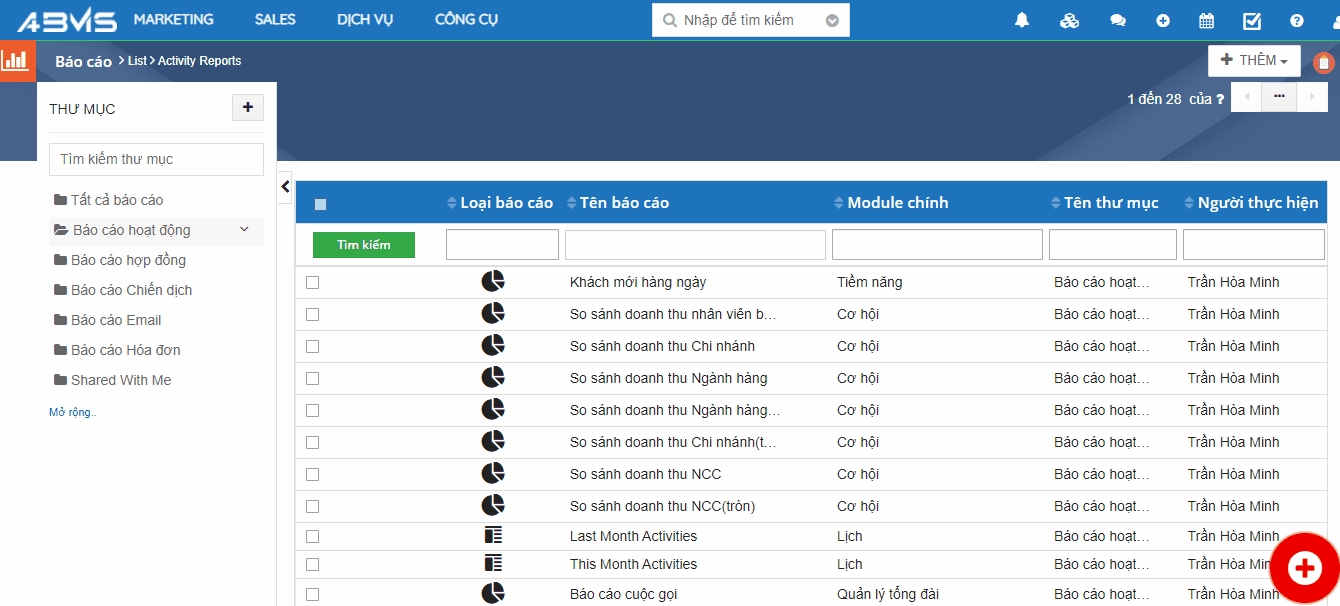
Task: Expand the search box dropdown arrow
Action: tap(832, 21)
